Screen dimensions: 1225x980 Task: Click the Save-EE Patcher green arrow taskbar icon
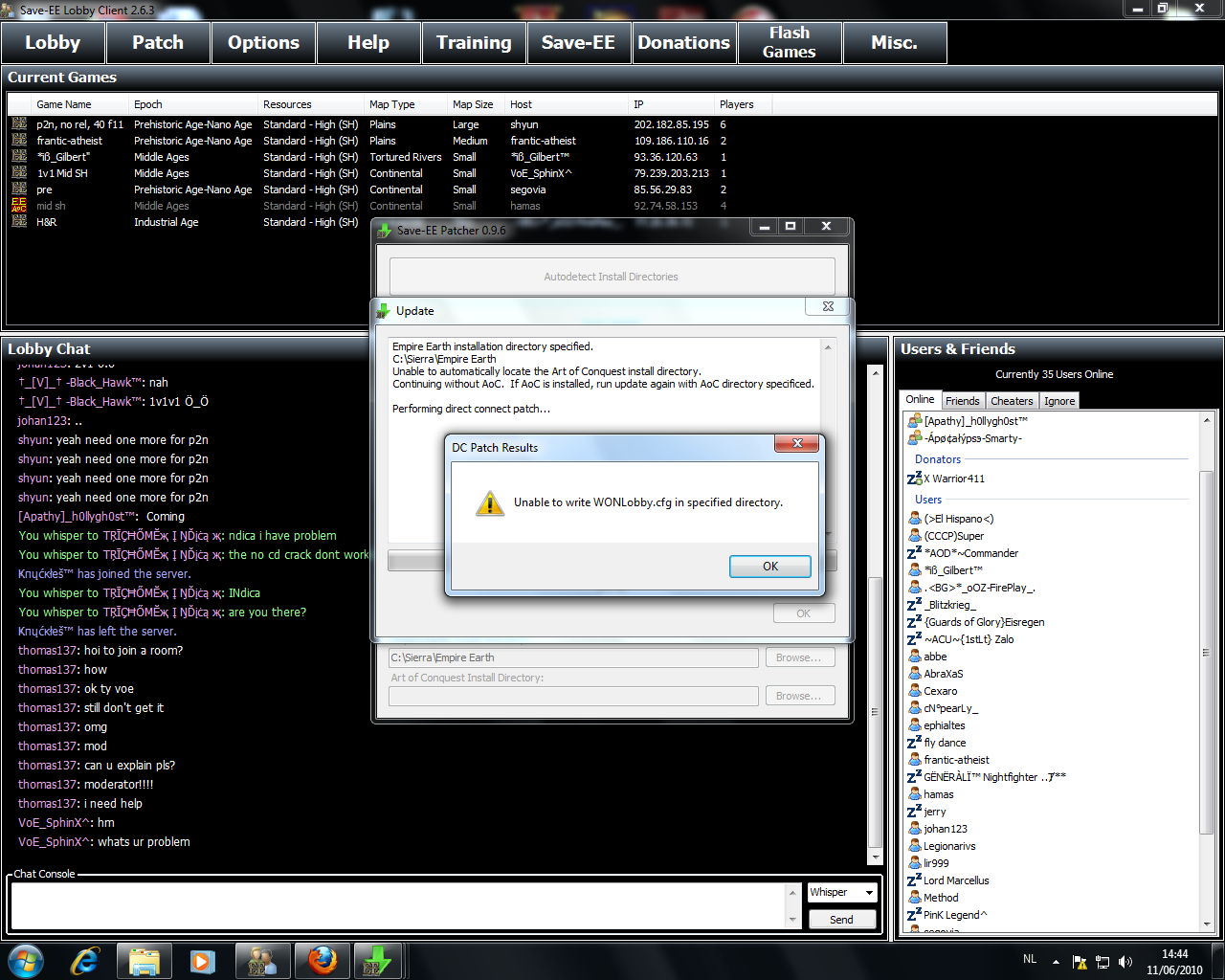pos(378,960)
